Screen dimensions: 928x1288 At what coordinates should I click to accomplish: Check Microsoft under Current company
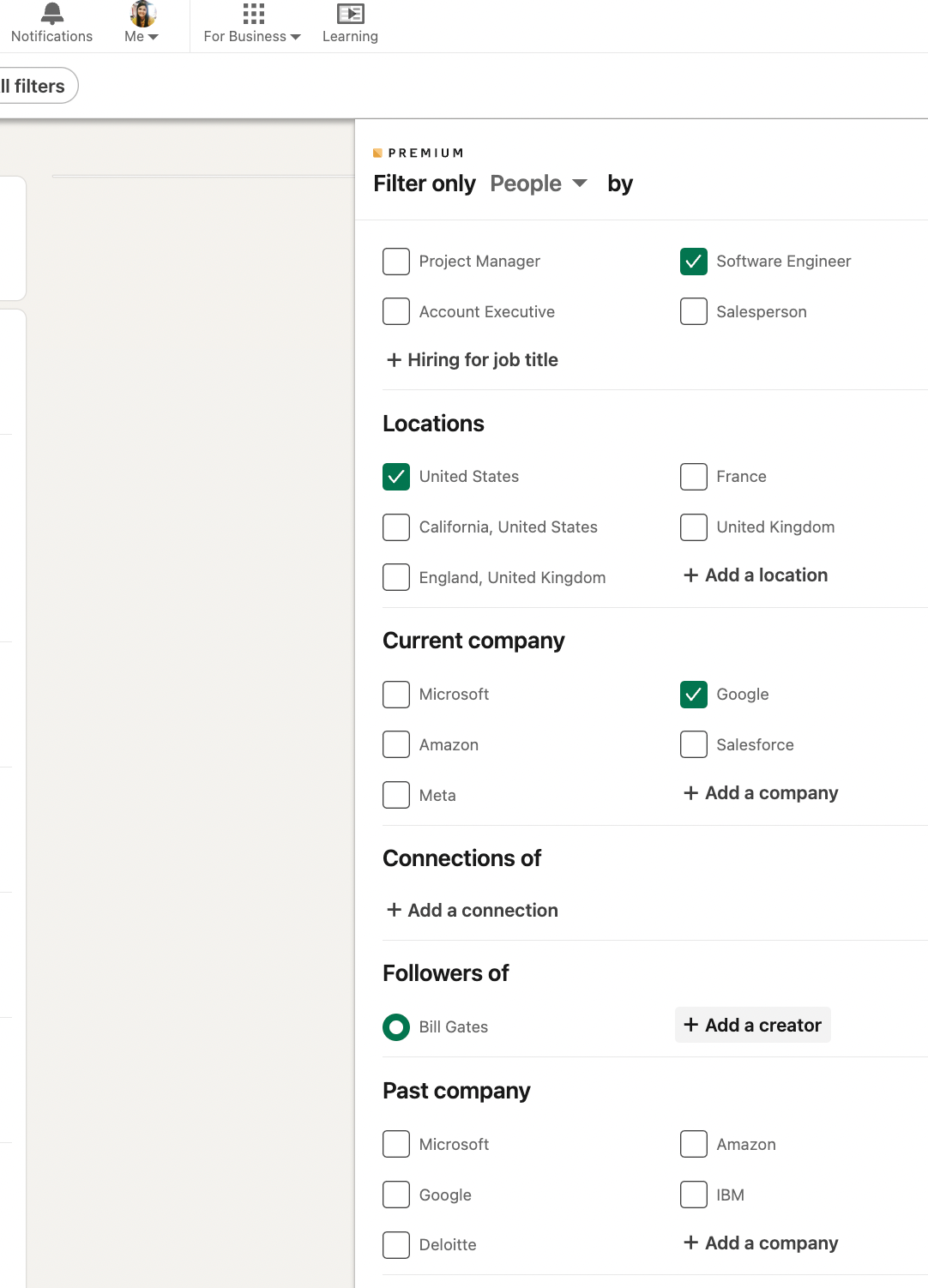pos(396,695)
